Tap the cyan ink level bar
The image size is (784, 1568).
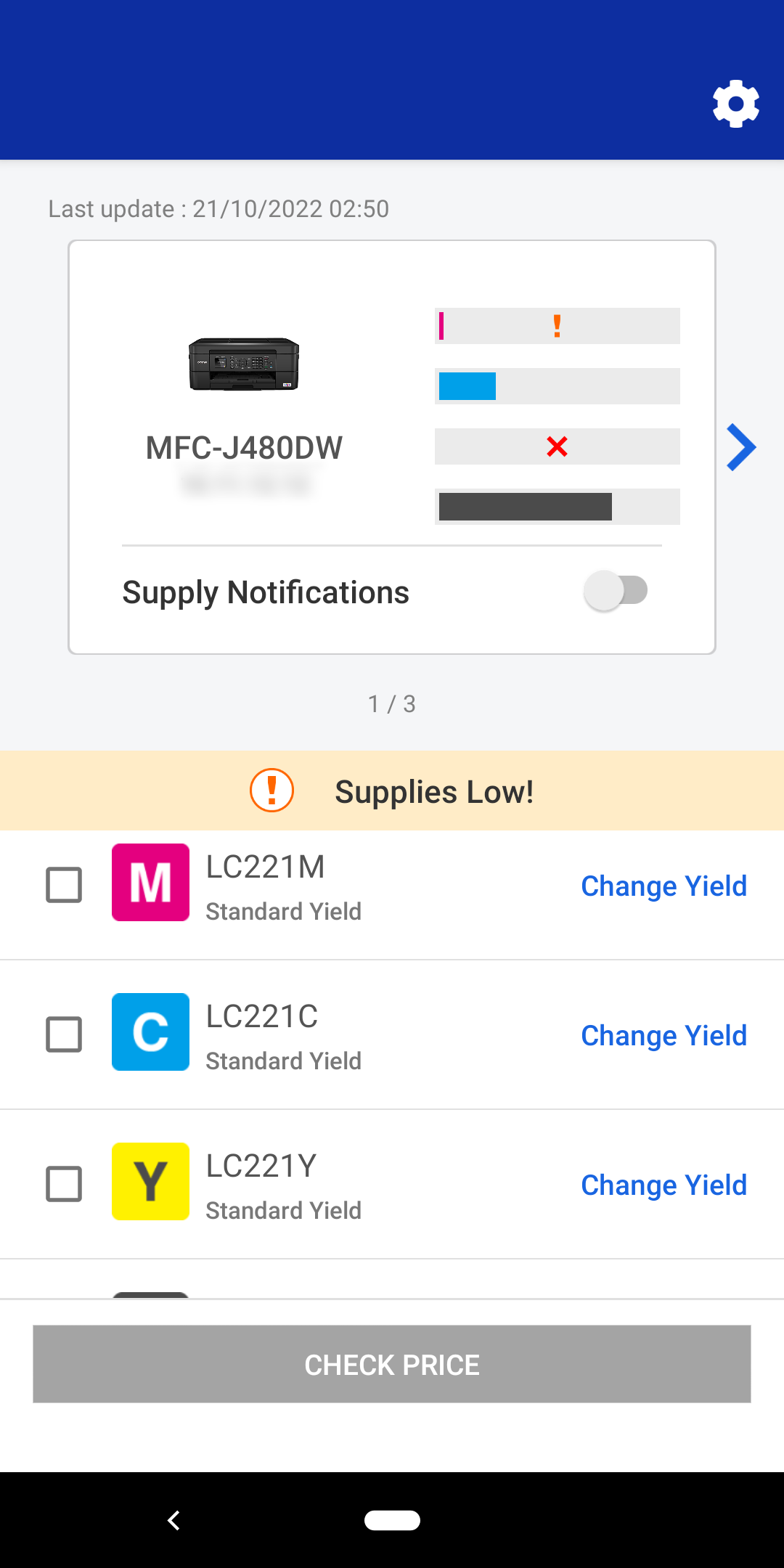[557, 386]
